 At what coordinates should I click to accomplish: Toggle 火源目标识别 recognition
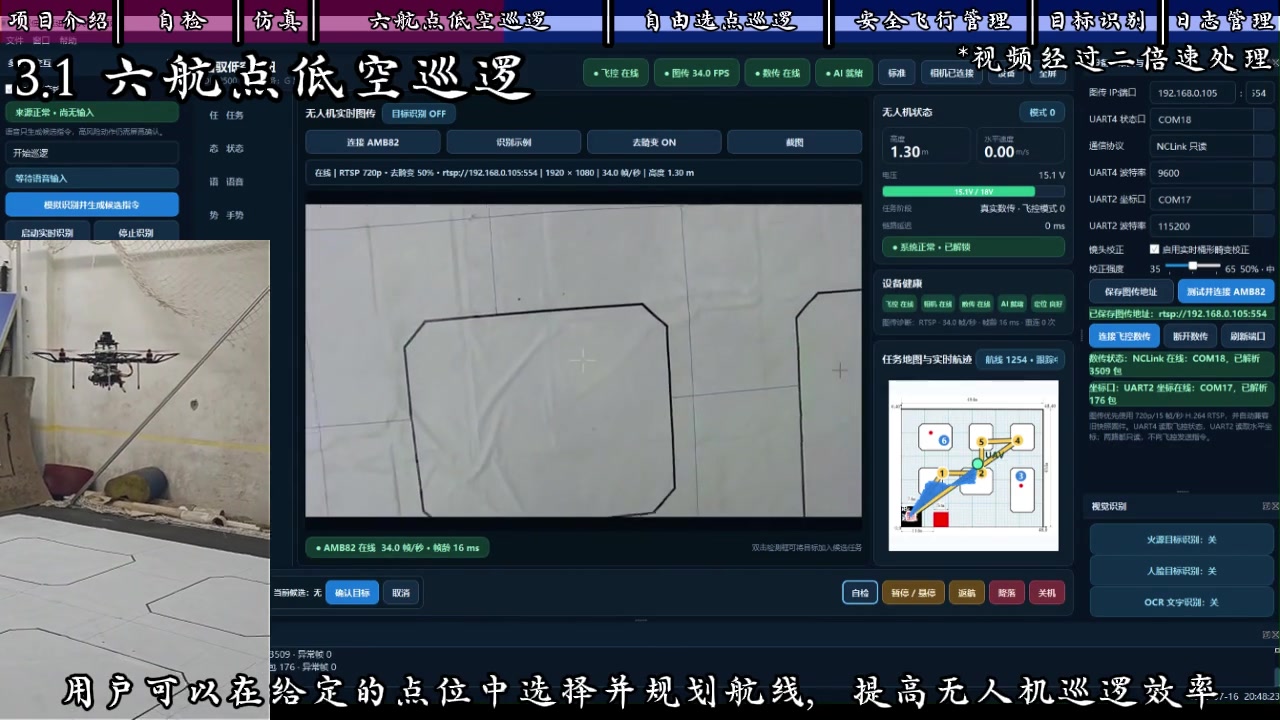coord(1181,540)
